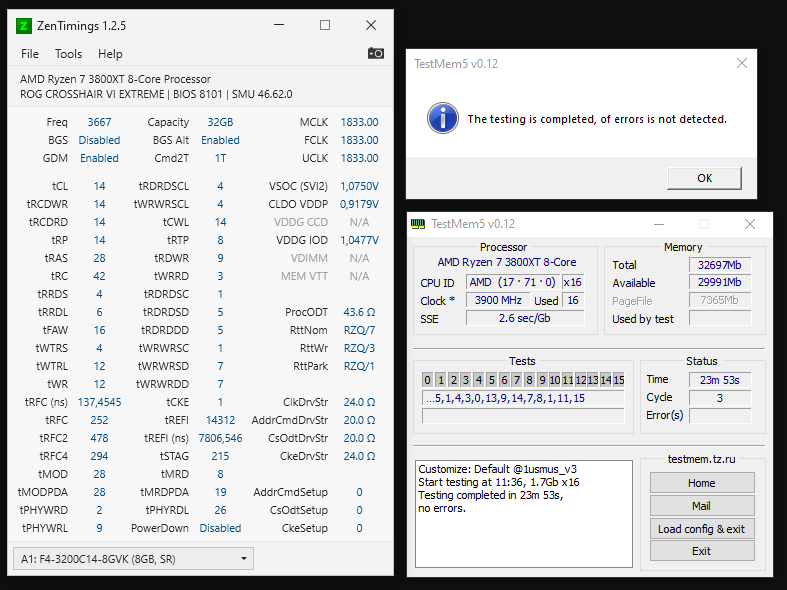Click the PowerDown value Disabled
The height and width of the screenshot is (590, 787).
coord(220,528)
